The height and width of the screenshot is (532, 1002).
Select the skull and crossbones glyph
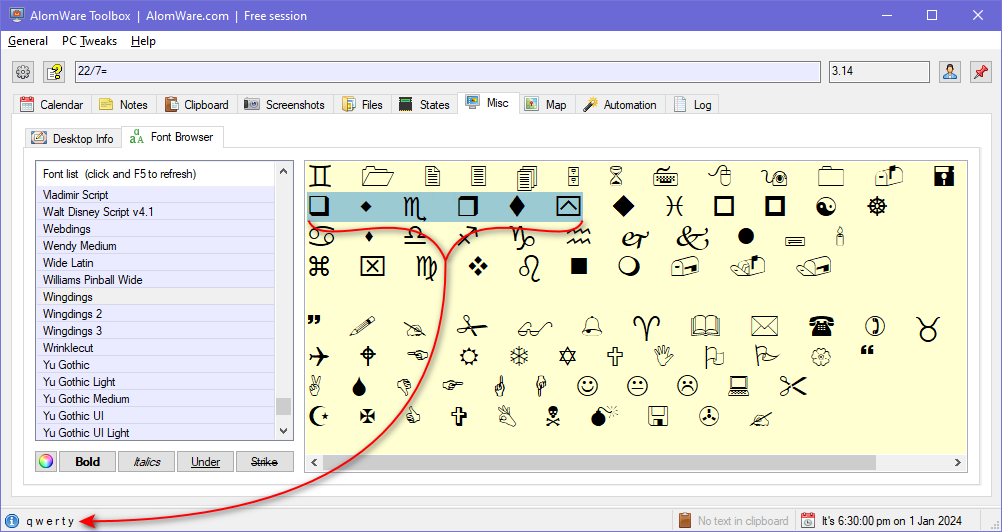(x=552, y=415)
